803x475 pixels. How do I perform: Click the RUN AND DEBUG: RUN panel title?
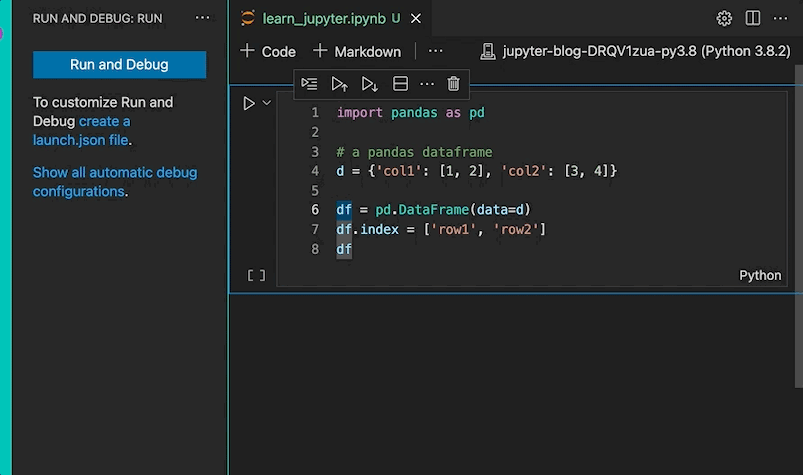[97, 18]
